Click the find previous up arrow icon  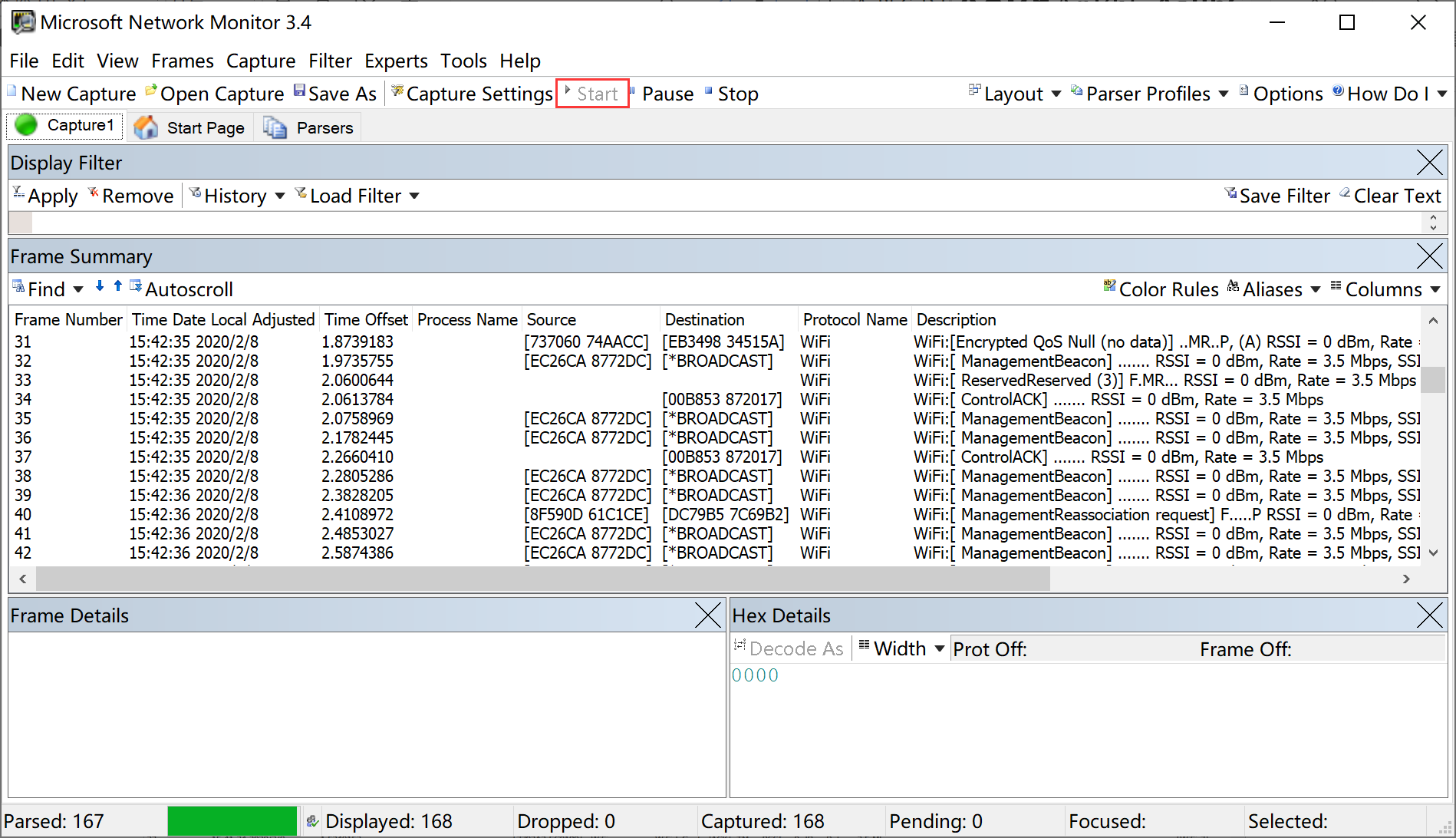(117, 286)
